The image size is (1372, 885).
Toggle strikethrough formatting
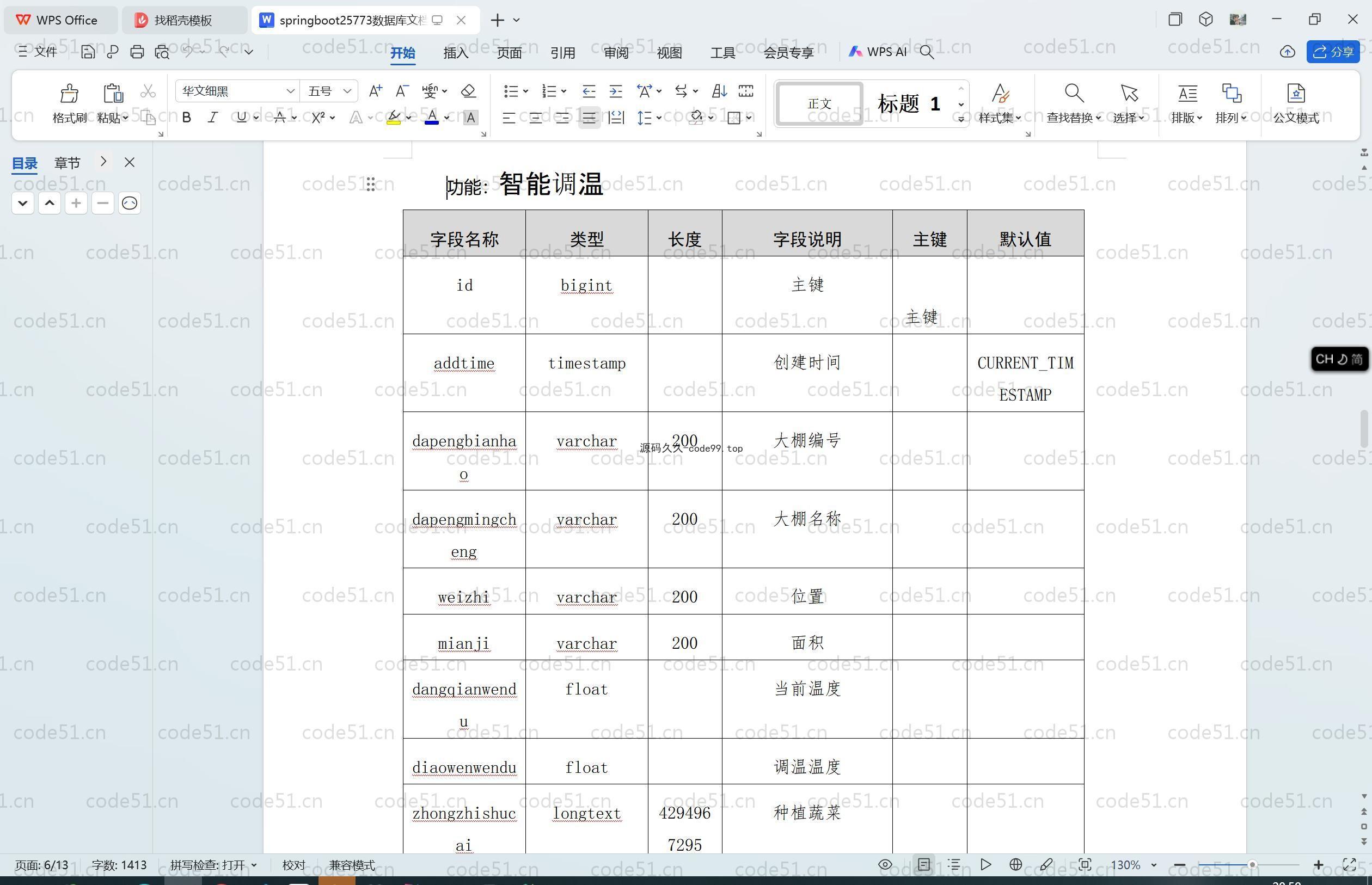(279, 117)
